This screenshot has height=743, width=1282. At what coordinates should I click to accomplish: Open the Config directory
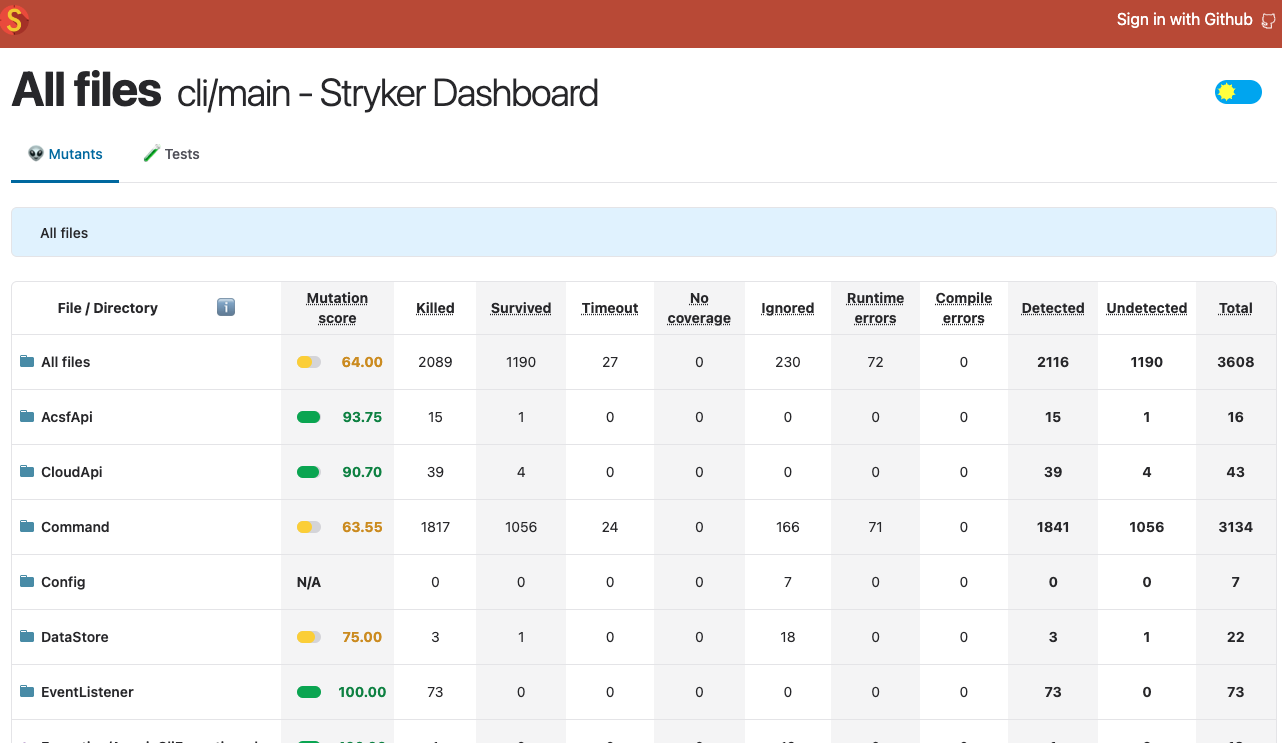[x=63, y=582]
